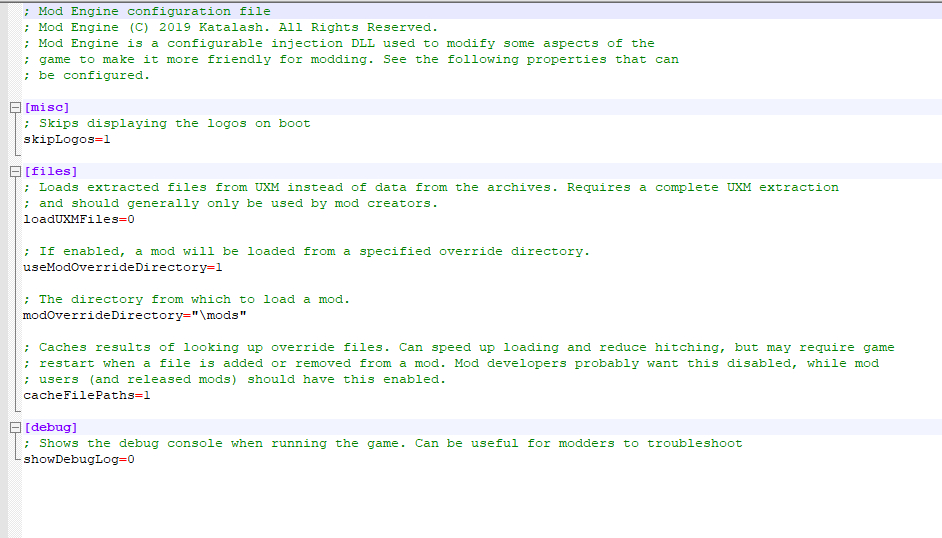The height and width of the screenshot is (538, 942).
Task: Place cursor on loadUXMFiles=0 line
Action: (x=78, y=220)
